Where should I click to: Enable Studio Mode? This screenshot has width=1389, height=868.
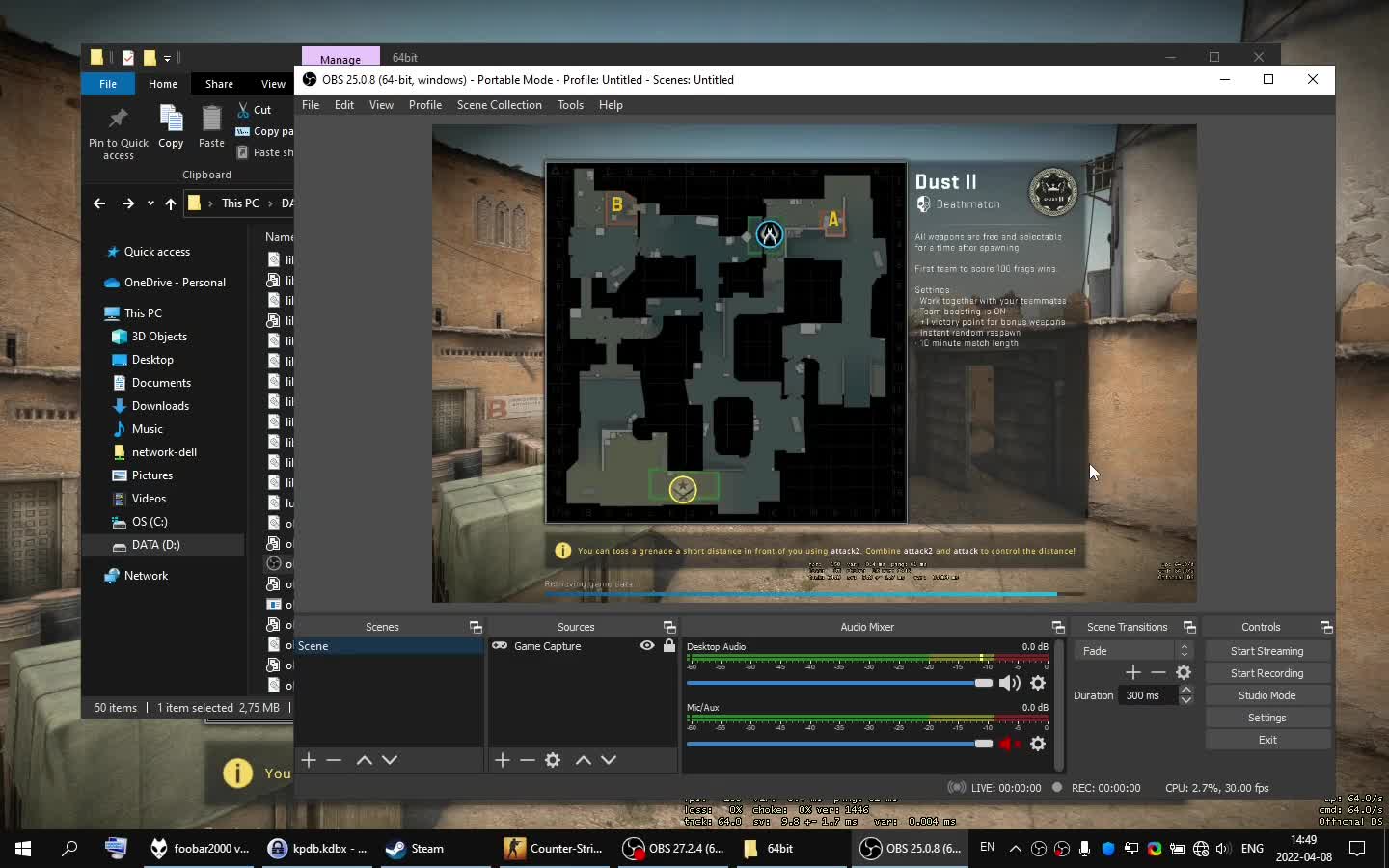click(1267, 695)
